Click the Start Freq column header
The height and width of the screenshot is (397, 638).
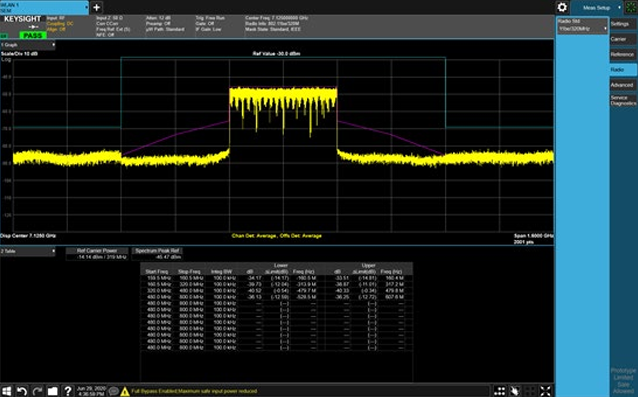157,272
